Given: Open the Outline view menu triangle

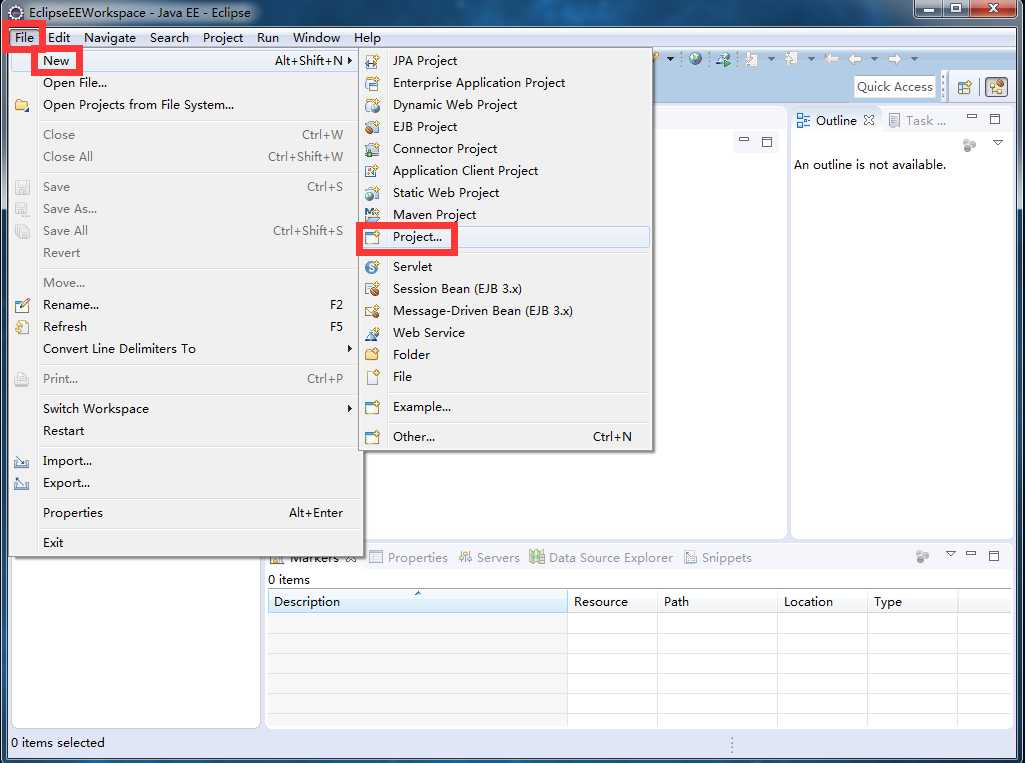Looking at the screenshot, I should click(x=998, y=143).
